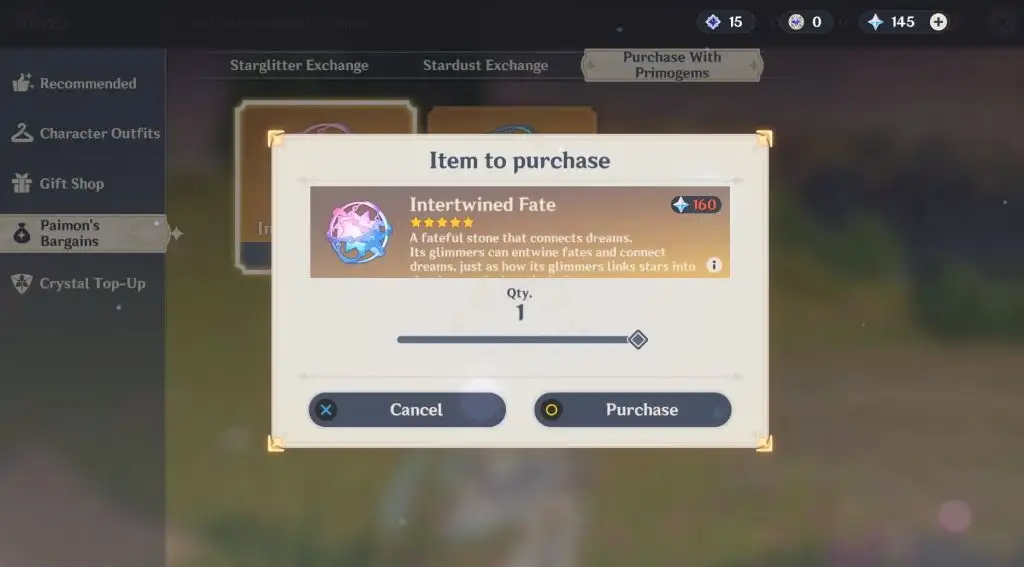Switch to Stardust Exchange tab
This screenshot has height=567, width=1024.
485,65
